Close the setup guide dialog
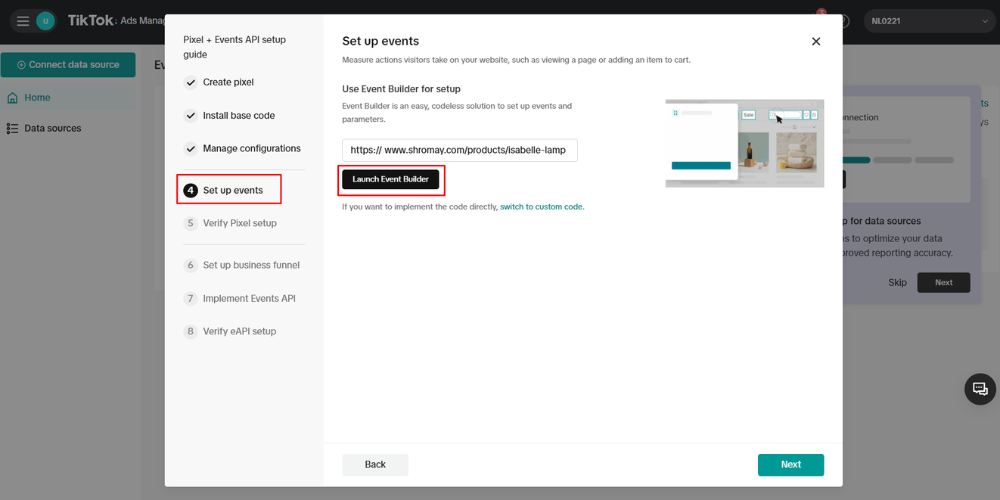The width and height of the screenshot is (1000, 500). pos(816,41)
